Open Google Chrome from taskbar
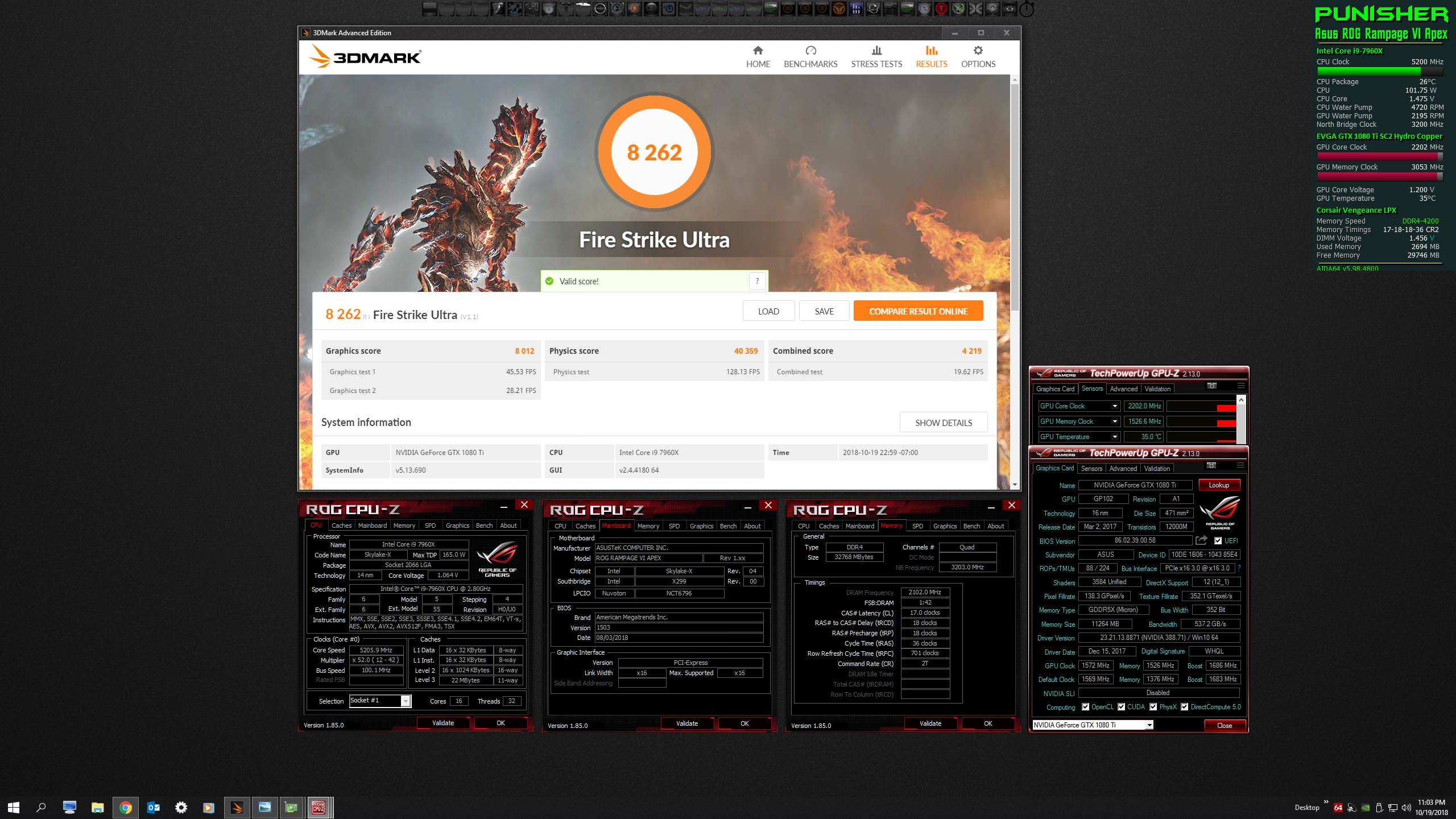This screenshot has width=1456, height=819. (x=126, y=807)
